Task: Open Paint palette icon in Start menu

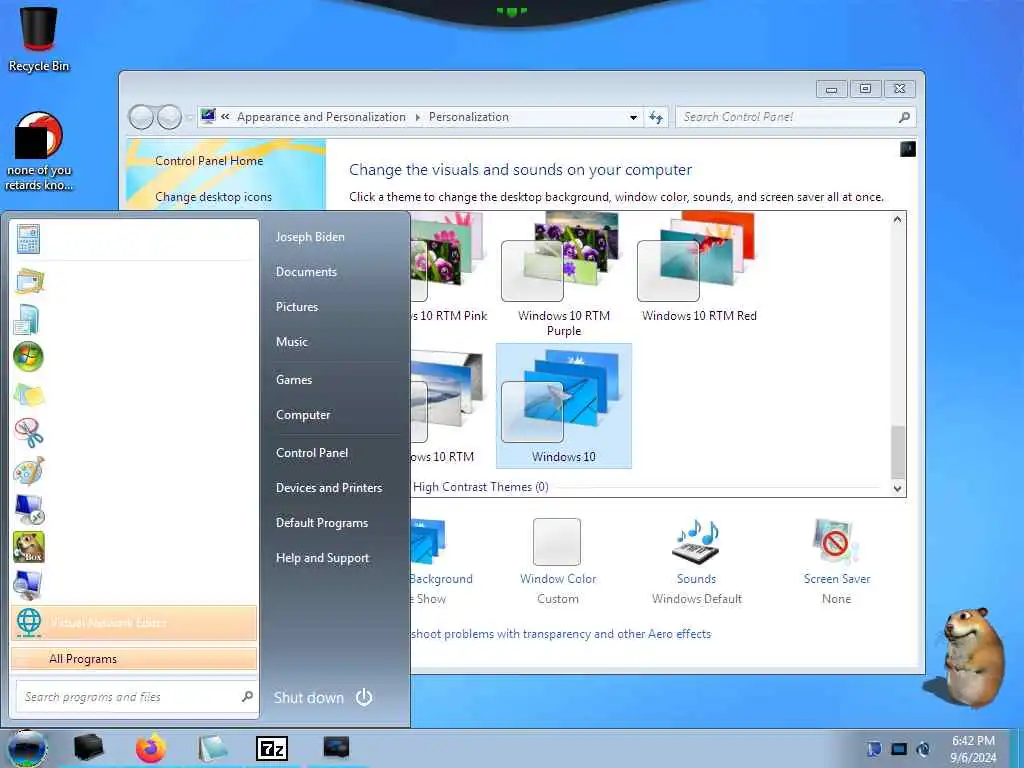Action: (29, 471)
